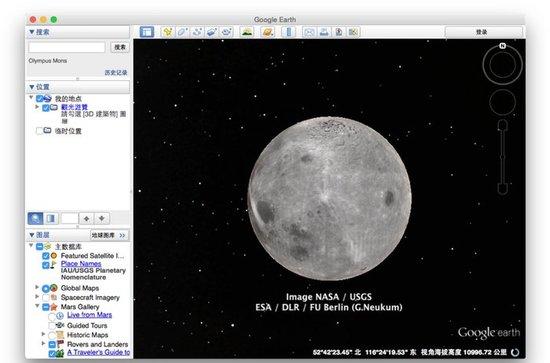This screenshot has height=363, width=550.
Task: Toggle the Featured Satellite checkbox
Action: pyautogui.click(x=46, y=256)
